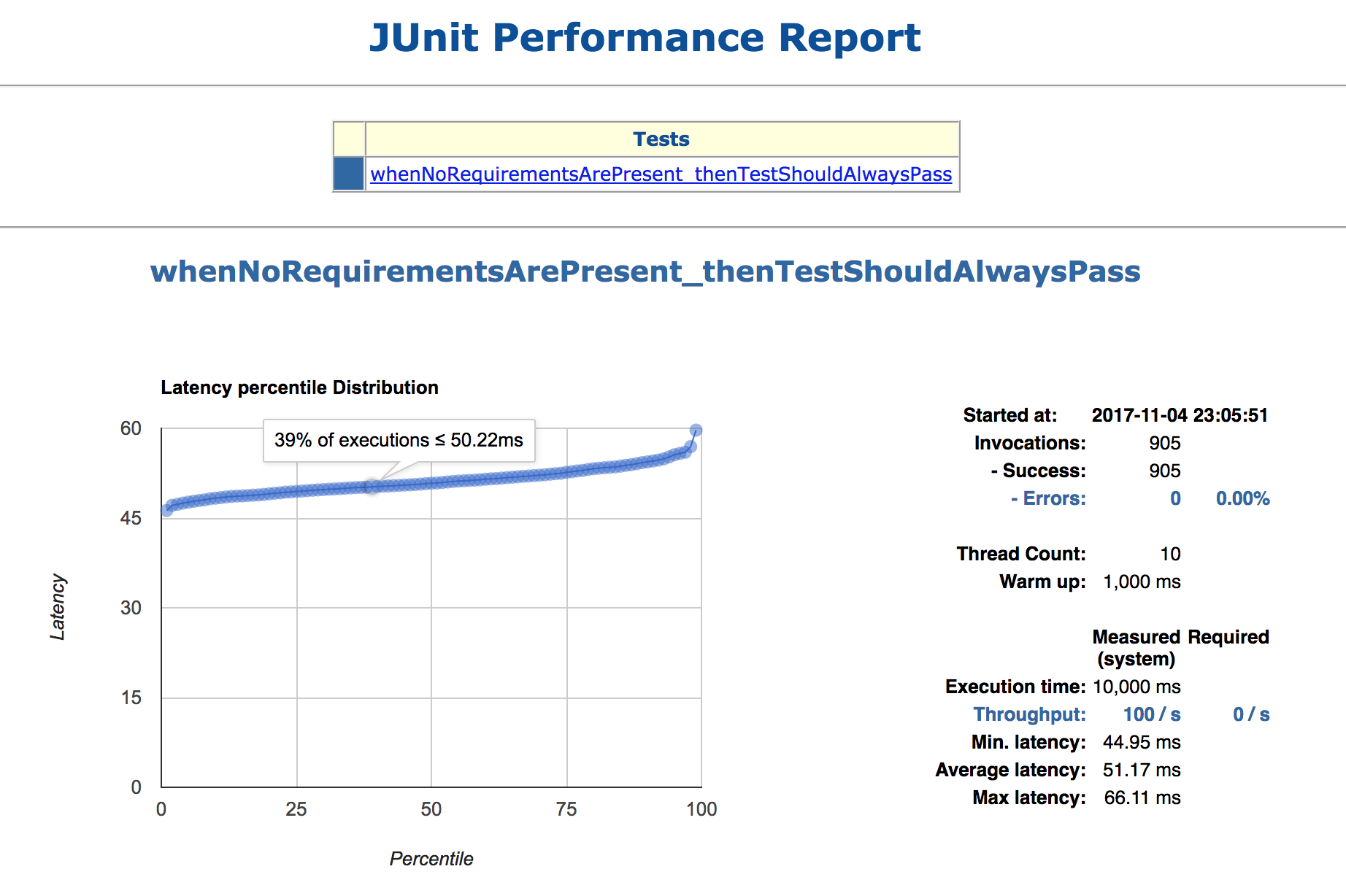Click the Min latency value '44.95 ms'

1142,742
